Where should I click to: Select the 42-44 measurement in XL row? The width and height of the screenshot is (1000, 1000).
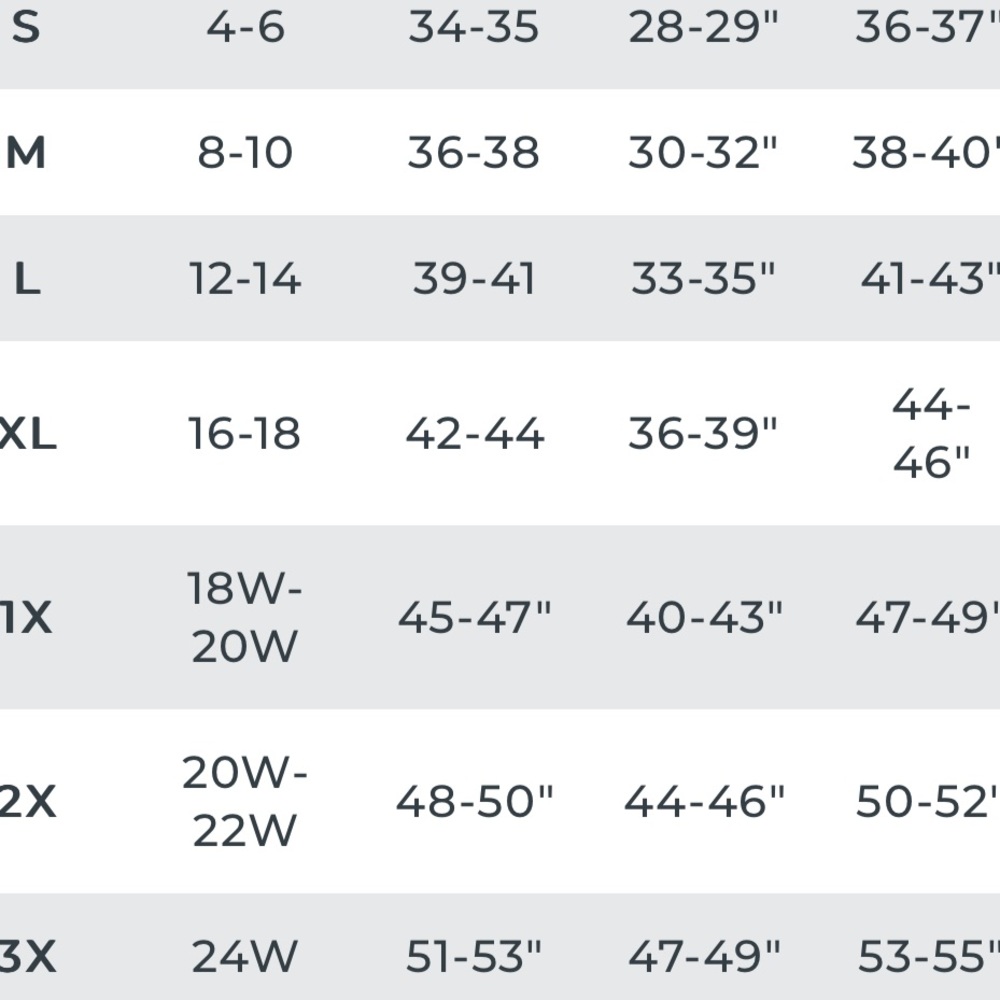474,435
